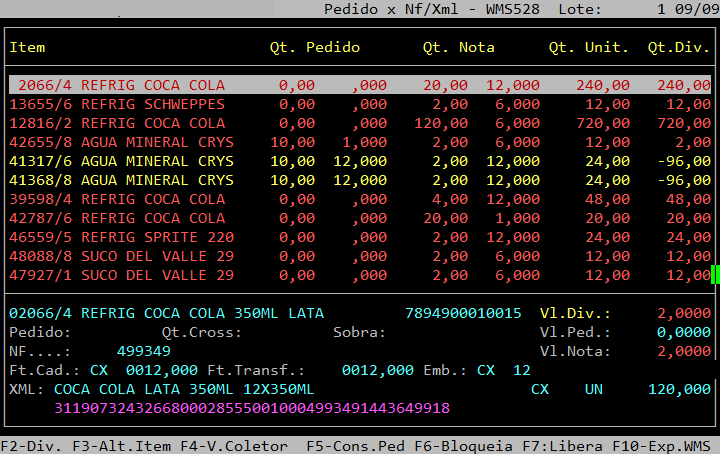Select row 48088/8 SUCO DEL VALLE
The width and height of the screenshot is (720, 454).
click(x=360, y=256)
